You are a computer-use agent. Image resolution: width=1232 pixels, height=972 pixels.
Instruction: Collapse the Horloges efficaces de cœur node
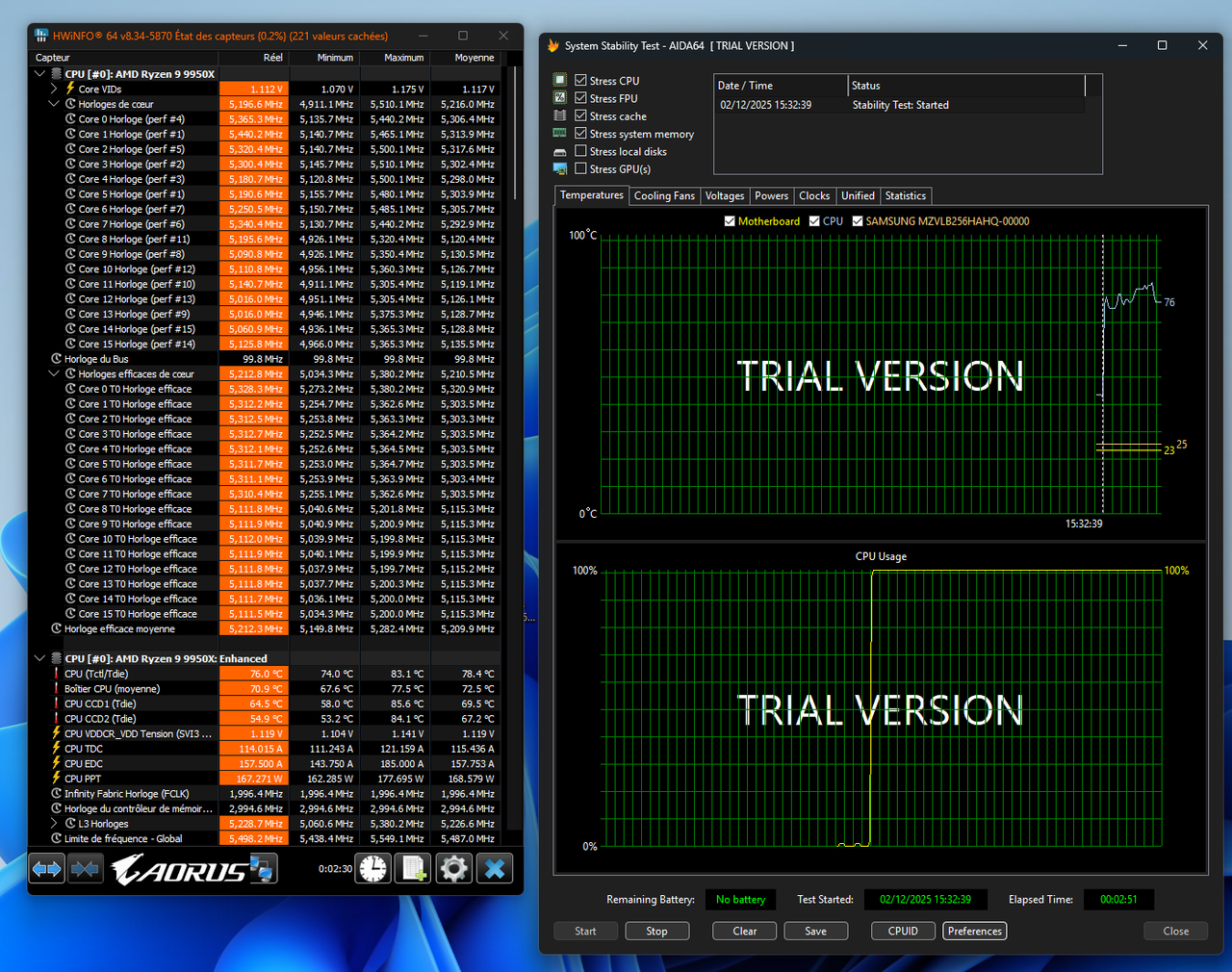[54, 373]
